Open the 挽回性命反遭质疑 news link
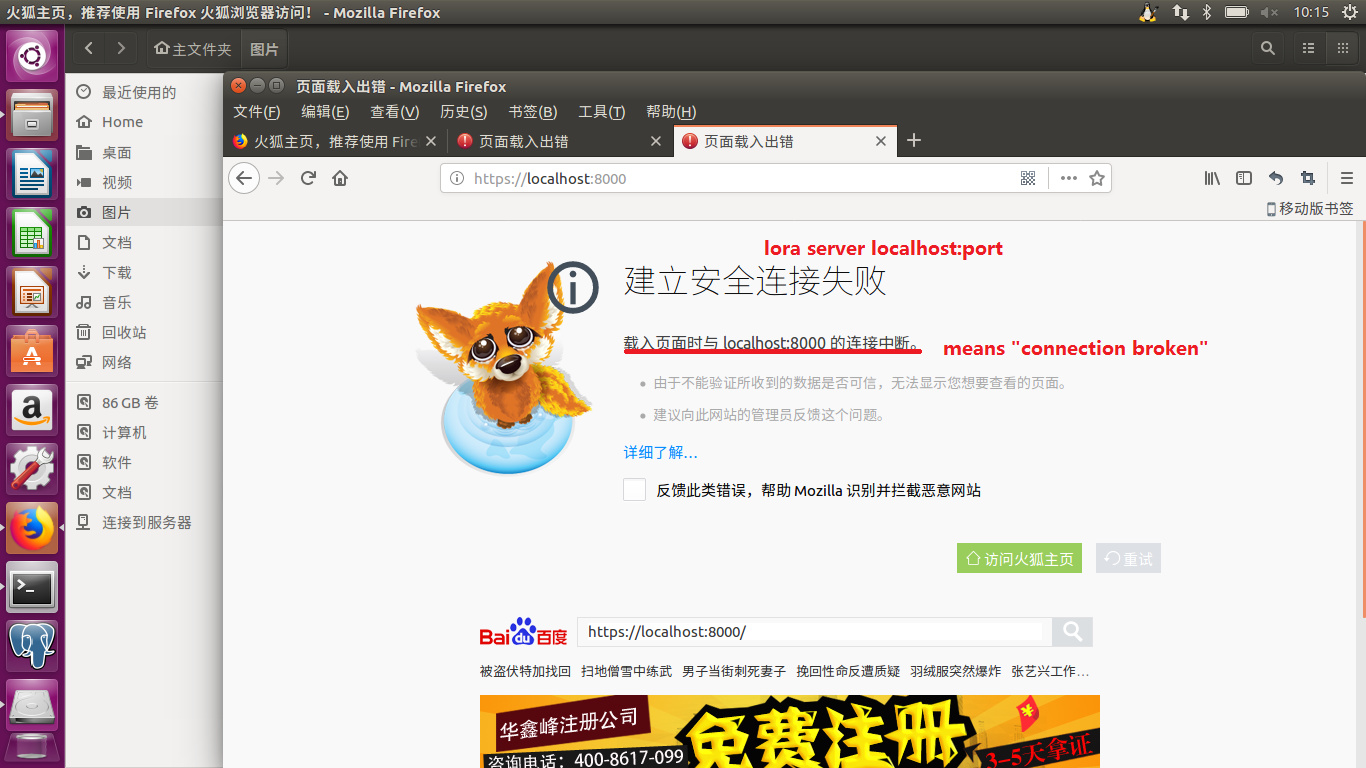The width and height of the screenshot is (1366, 768). 848,671
